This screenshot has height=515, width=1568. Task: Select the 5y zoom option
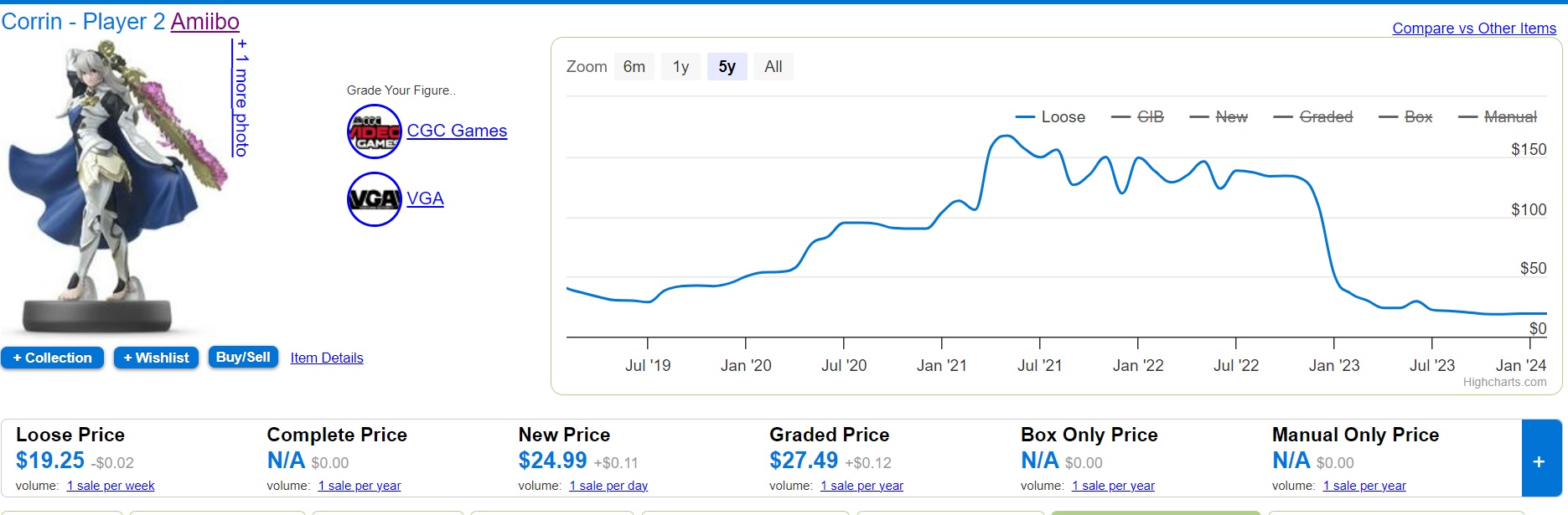tap(727, 67)
